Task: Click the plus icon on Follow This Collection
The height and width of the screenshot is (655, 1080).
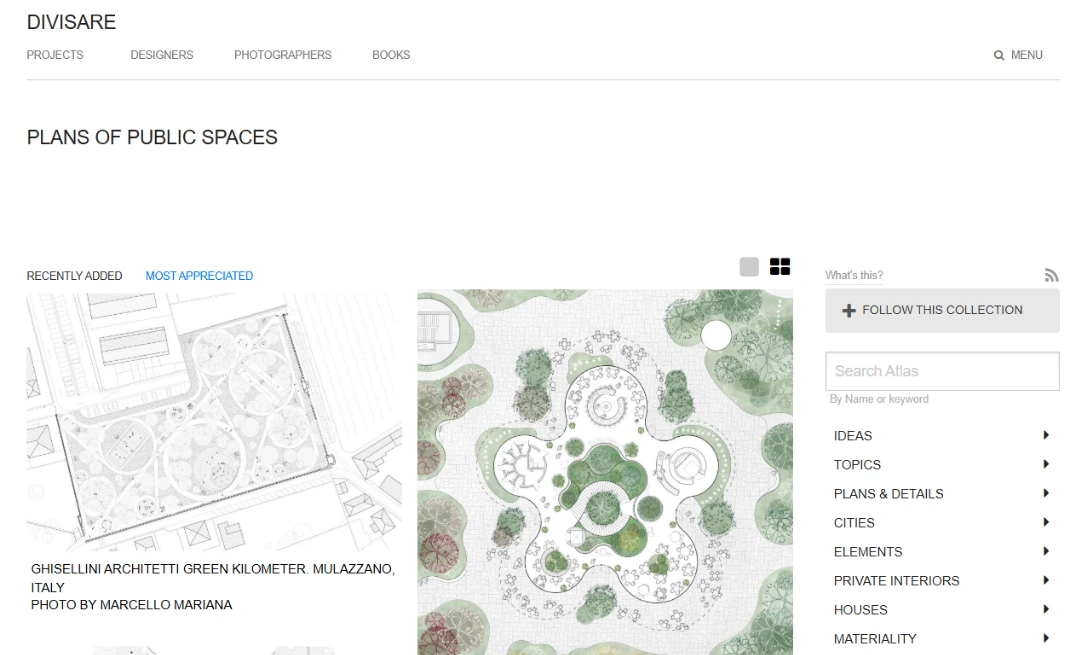Action: [849, 311]
